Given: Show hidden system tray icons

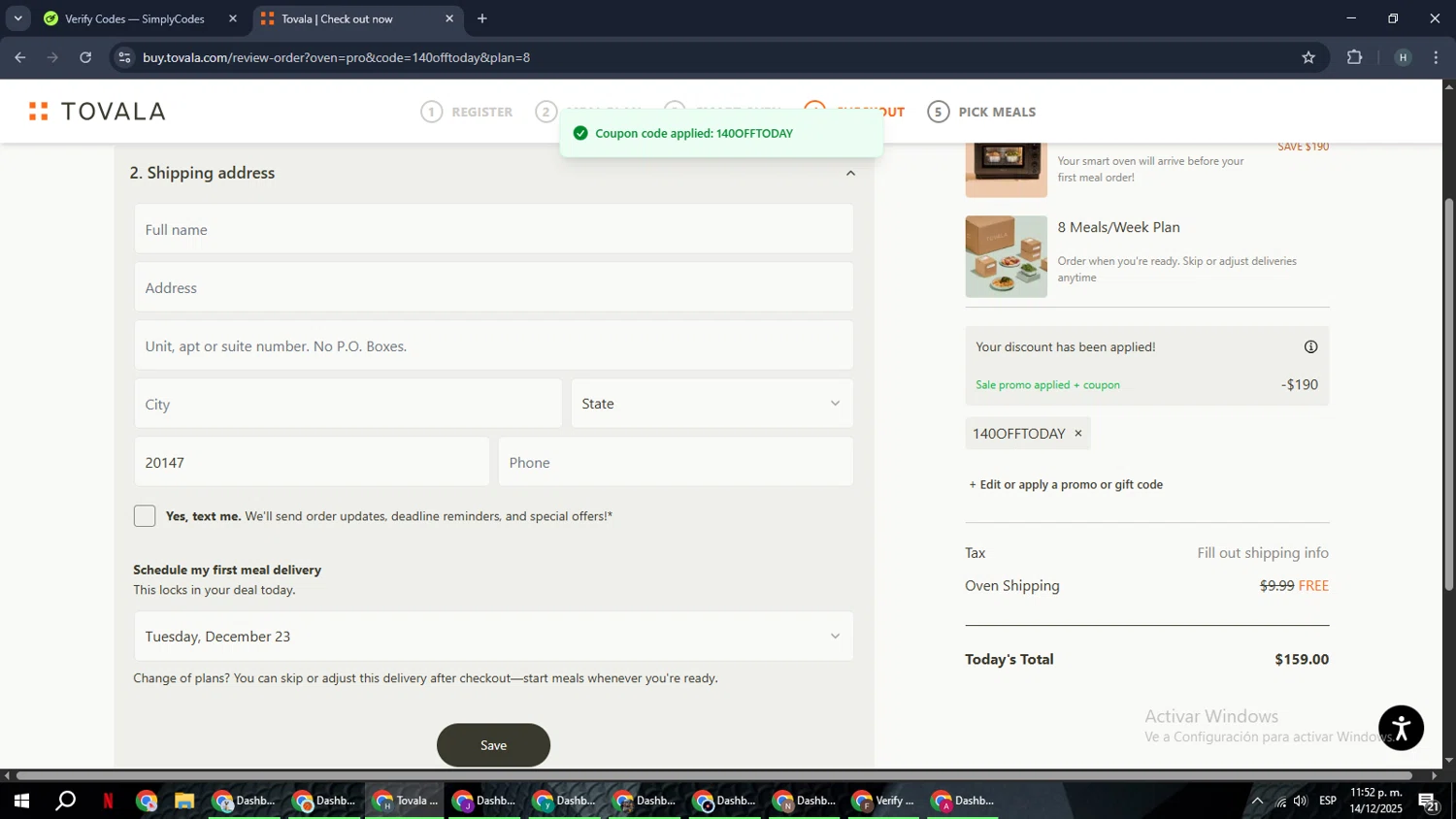Looking at the screenshot, I should click(1257, 802).
